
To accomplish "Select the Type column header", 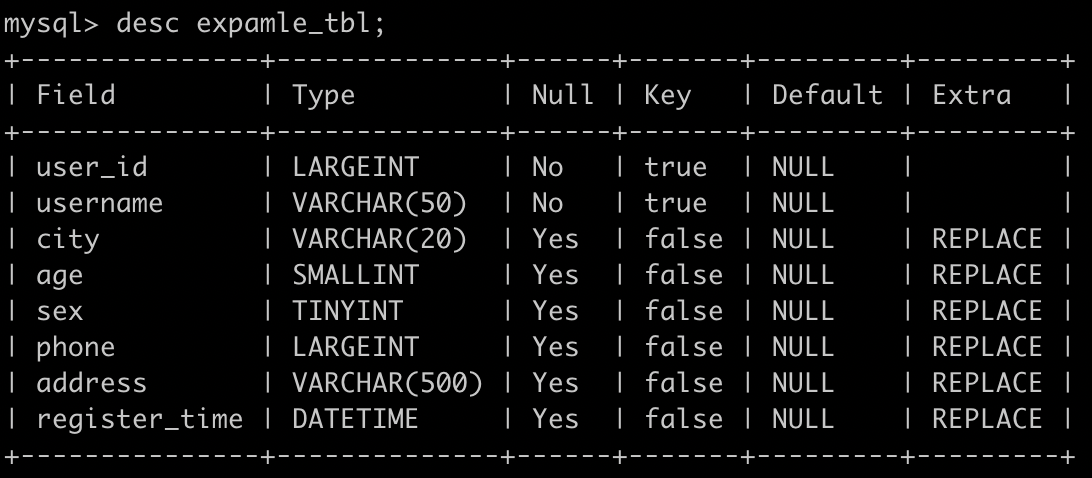I will (324, 96).
